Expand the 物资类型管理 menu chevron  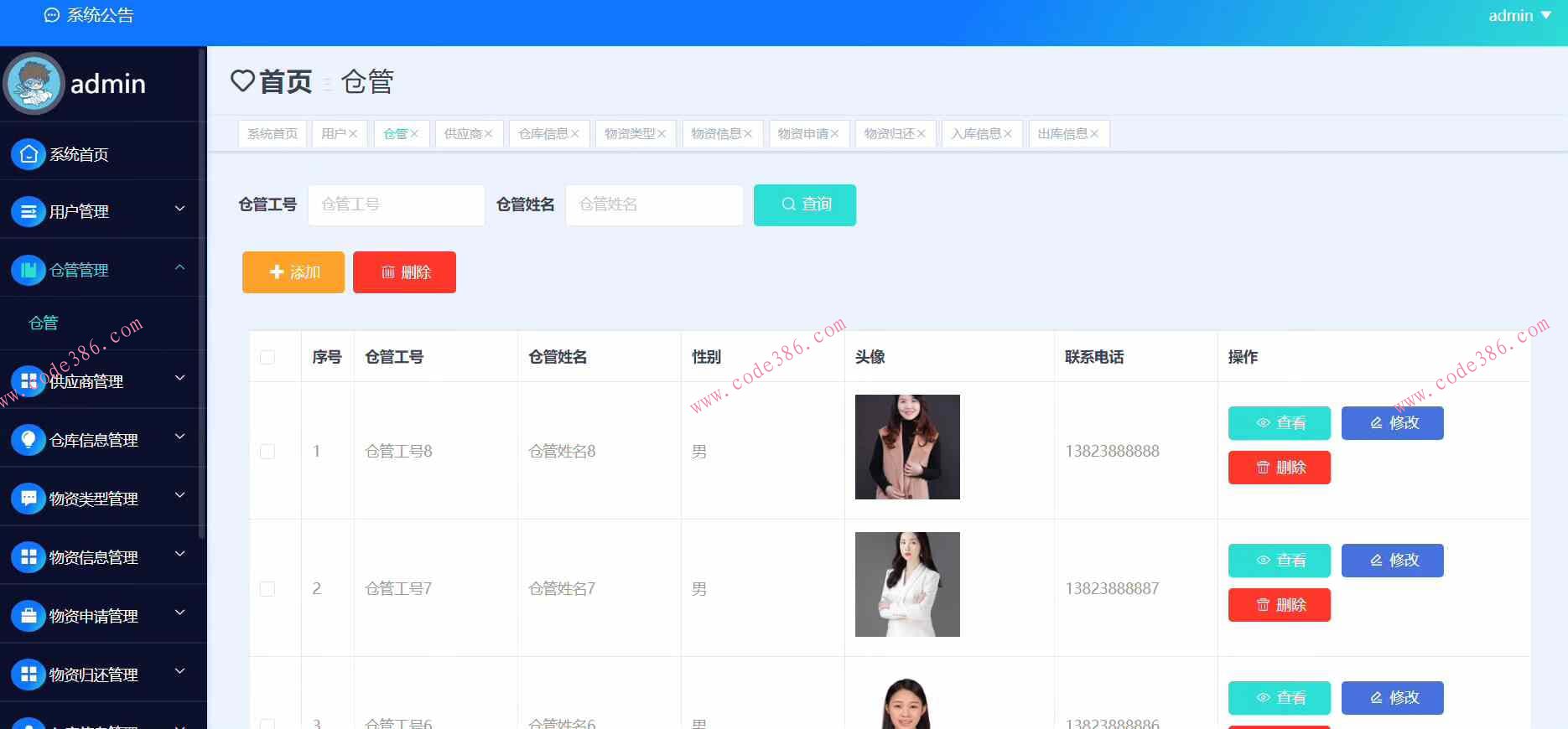pos(179,495)
